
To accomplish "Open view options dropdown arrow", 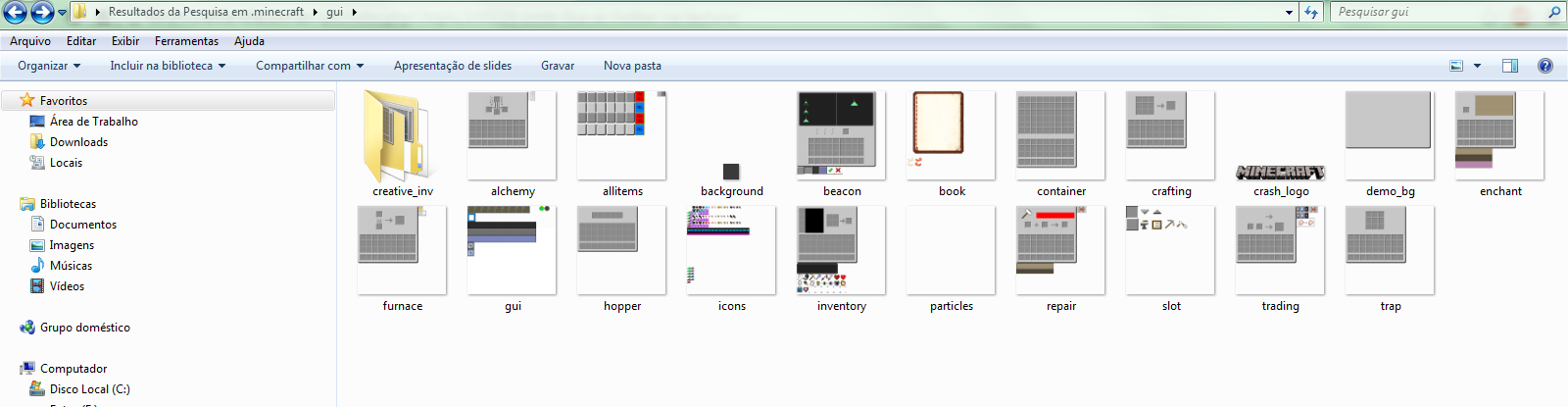I will pyautogui.click(x=1477, y=66).
